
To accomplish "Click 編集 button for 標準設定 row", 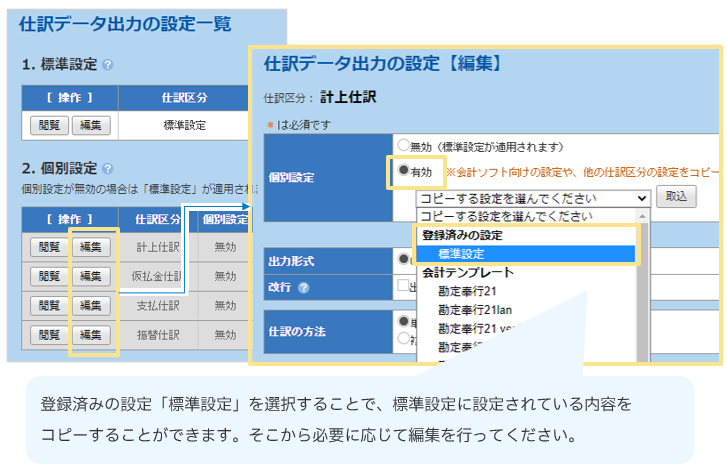I will click(90, 126).
